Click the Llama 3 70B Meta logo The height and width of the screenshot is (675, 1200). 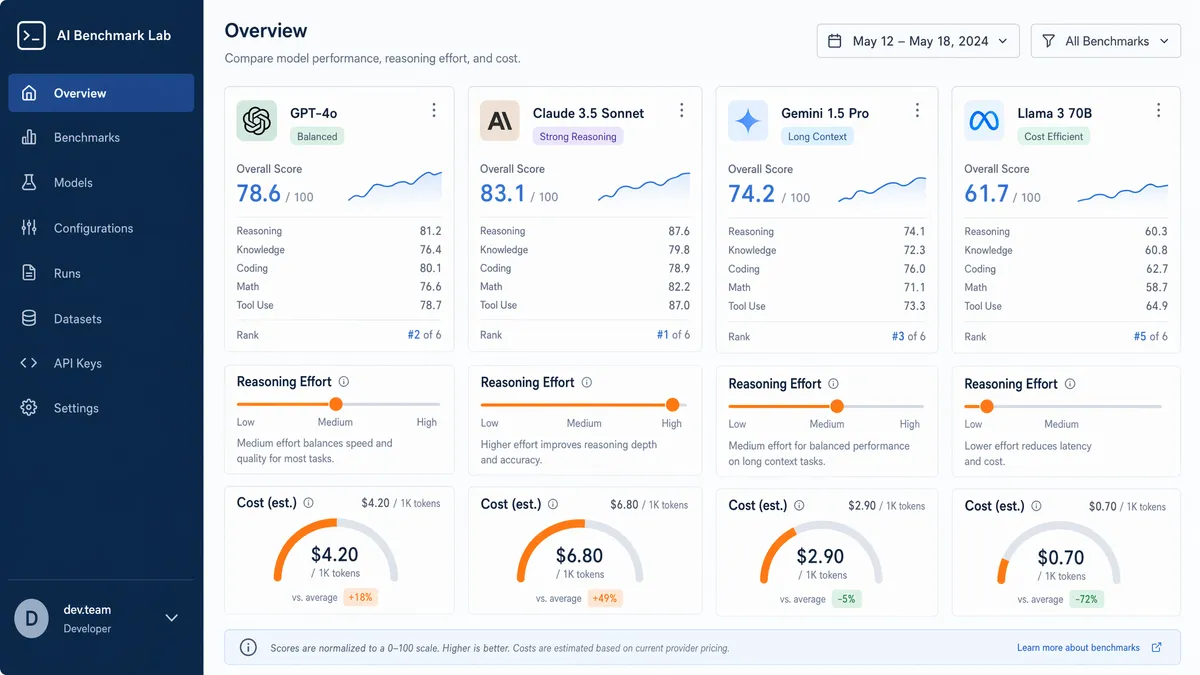[x=984, y=121]
